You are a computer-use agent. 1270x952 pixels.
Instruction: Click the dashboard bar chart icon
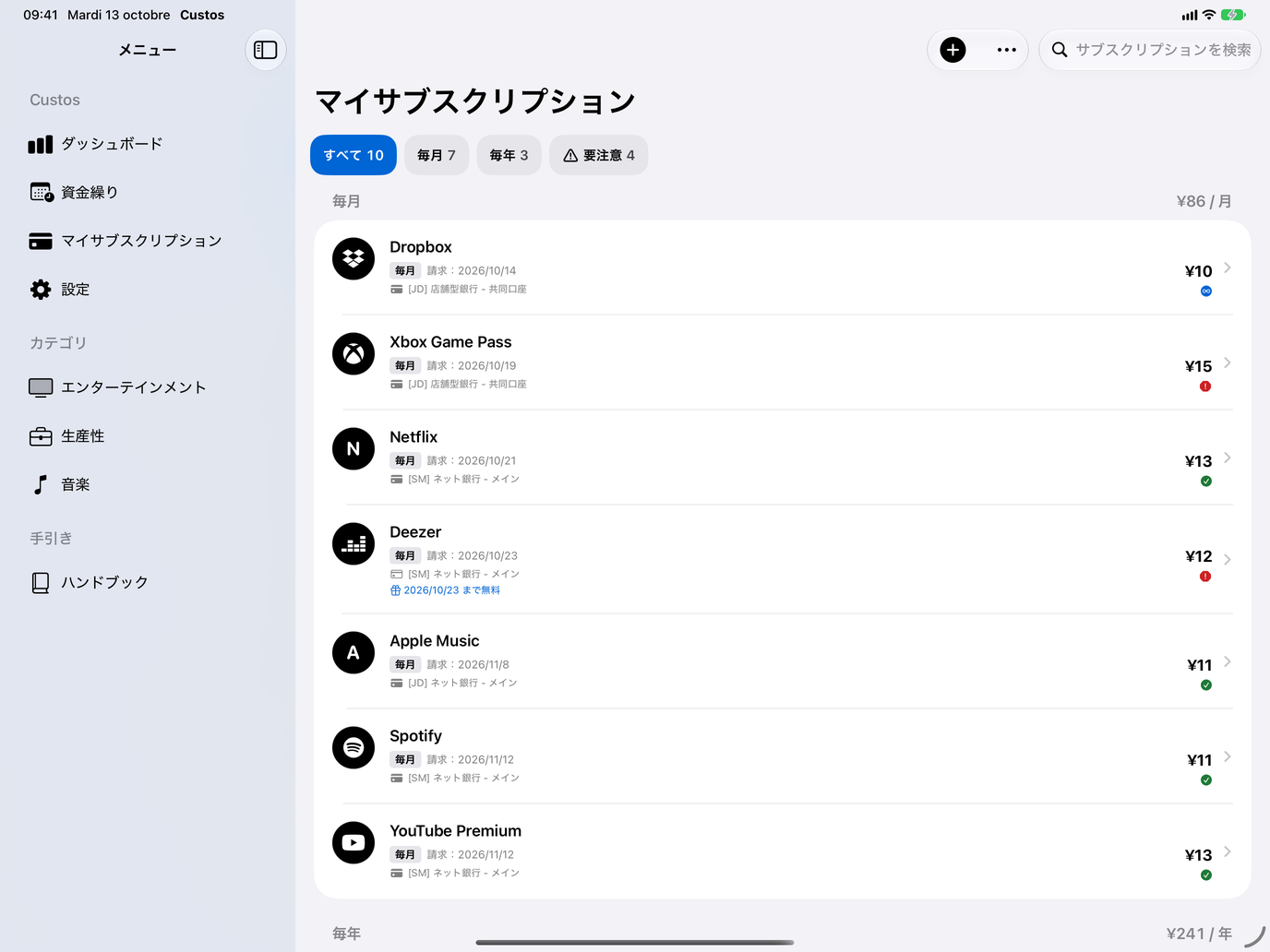pyautogui.click(x=41, y=144)
